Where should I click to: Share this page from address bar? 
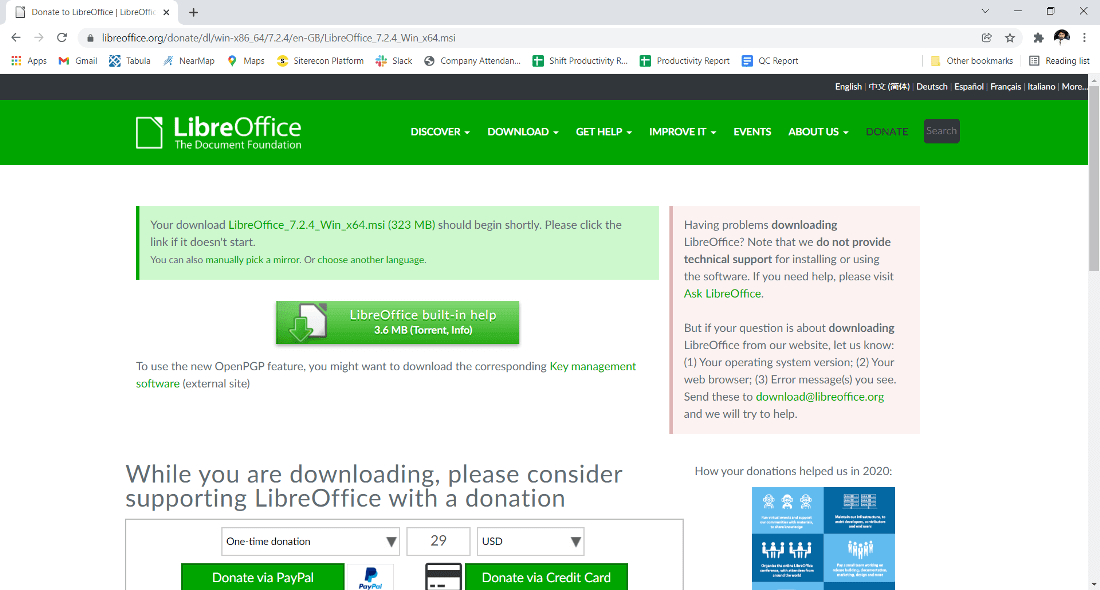click(986, 38)
